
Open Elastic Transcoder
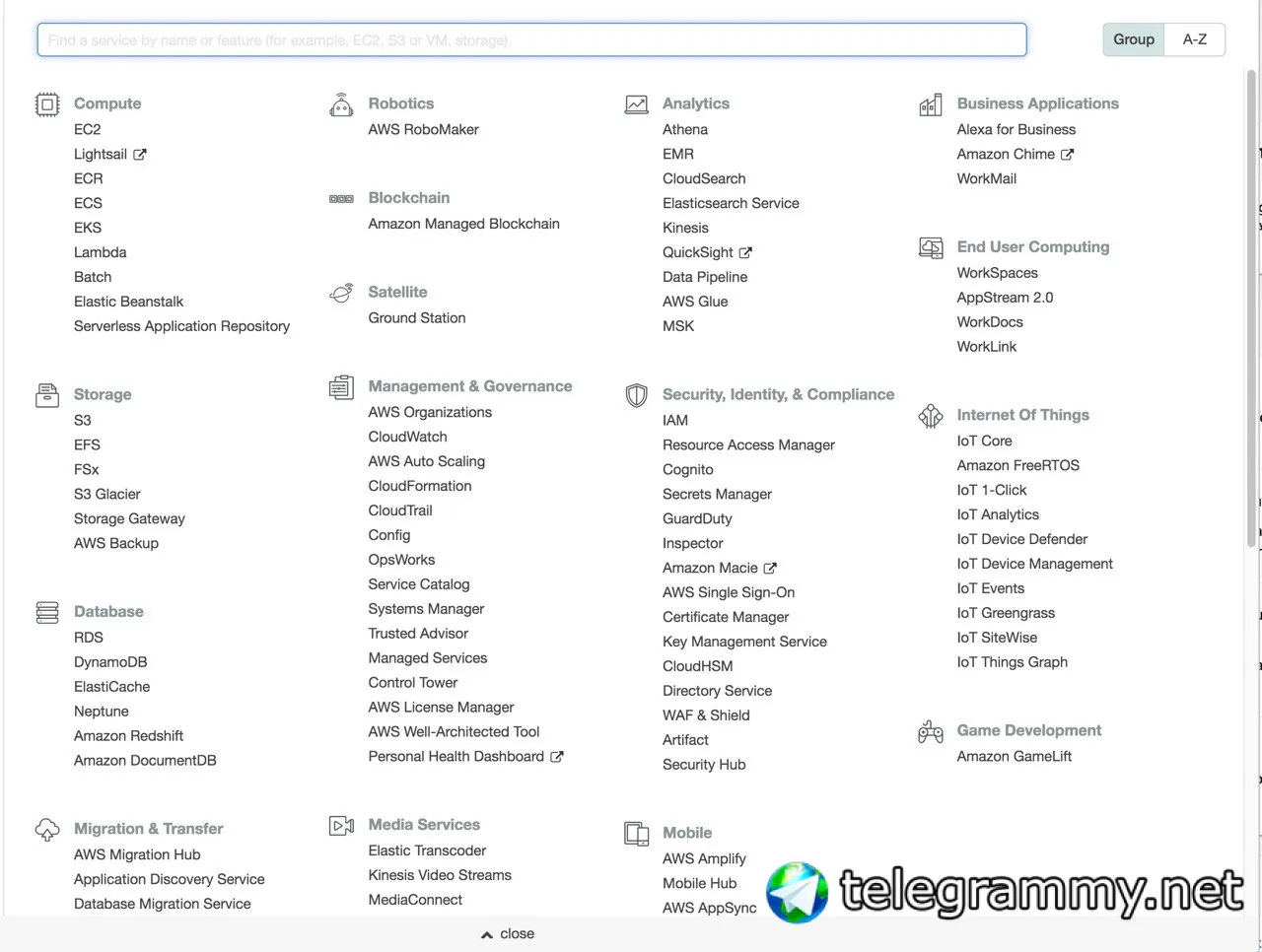(428, 850)
